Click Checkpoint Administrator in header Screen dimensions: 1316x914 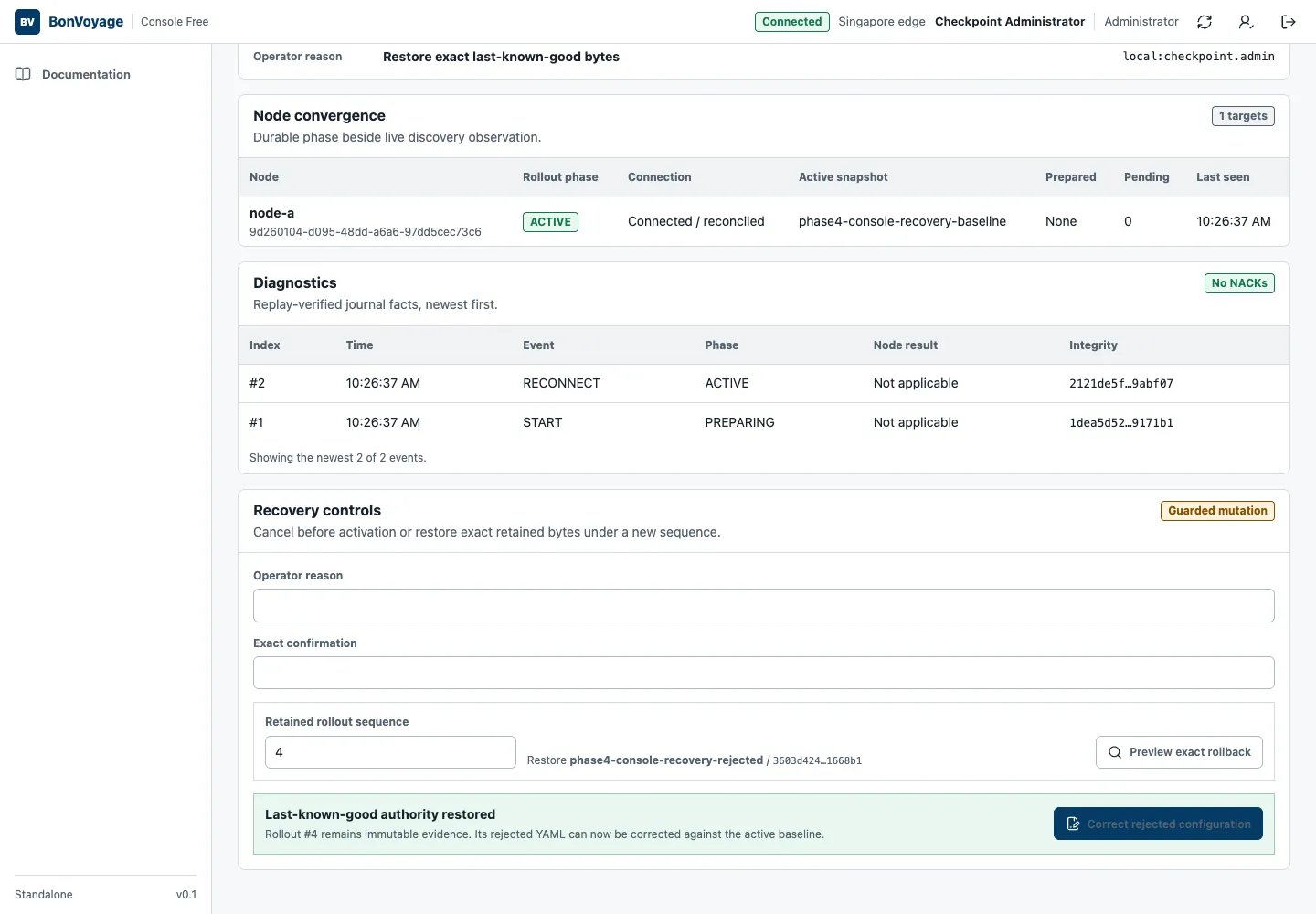click(1010, 22)
